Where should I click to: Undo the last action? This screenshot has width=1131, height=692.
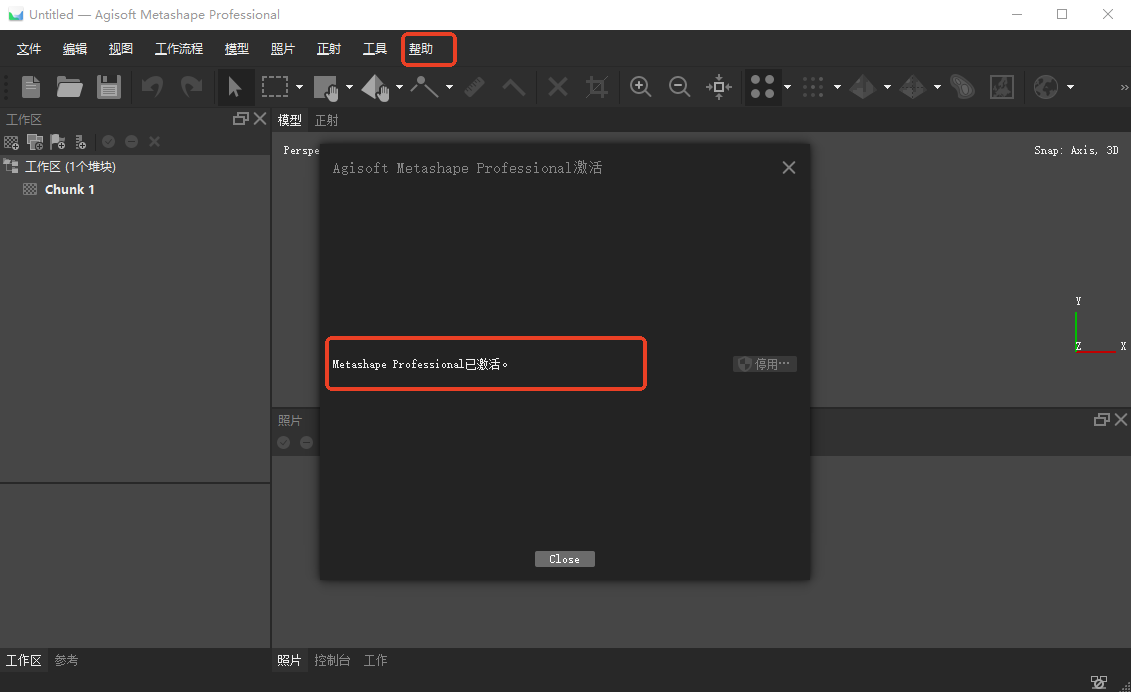tap(151, 87)
